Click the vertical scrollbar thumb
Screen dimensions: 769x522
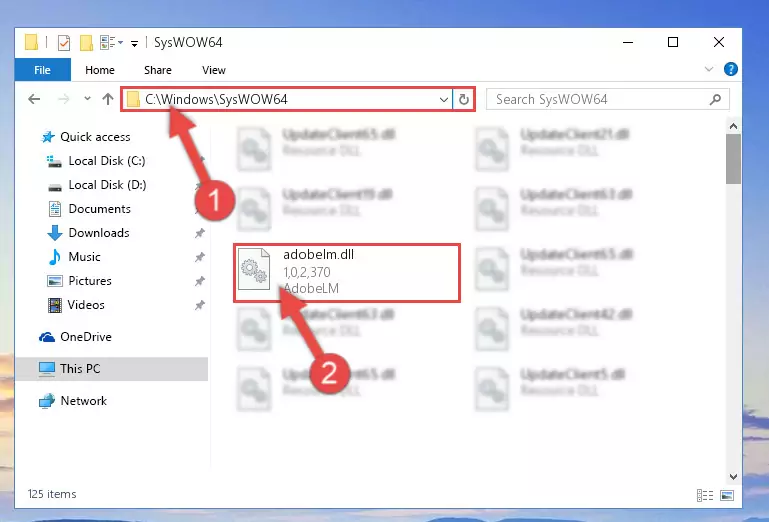(733, 159)
